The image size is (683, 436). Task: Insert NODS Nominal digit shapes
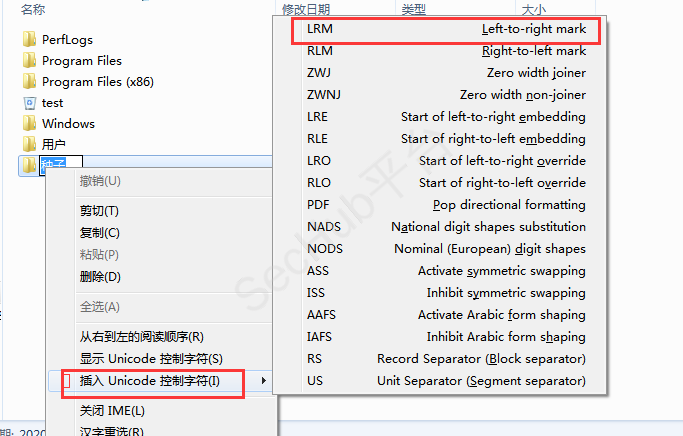440,249
